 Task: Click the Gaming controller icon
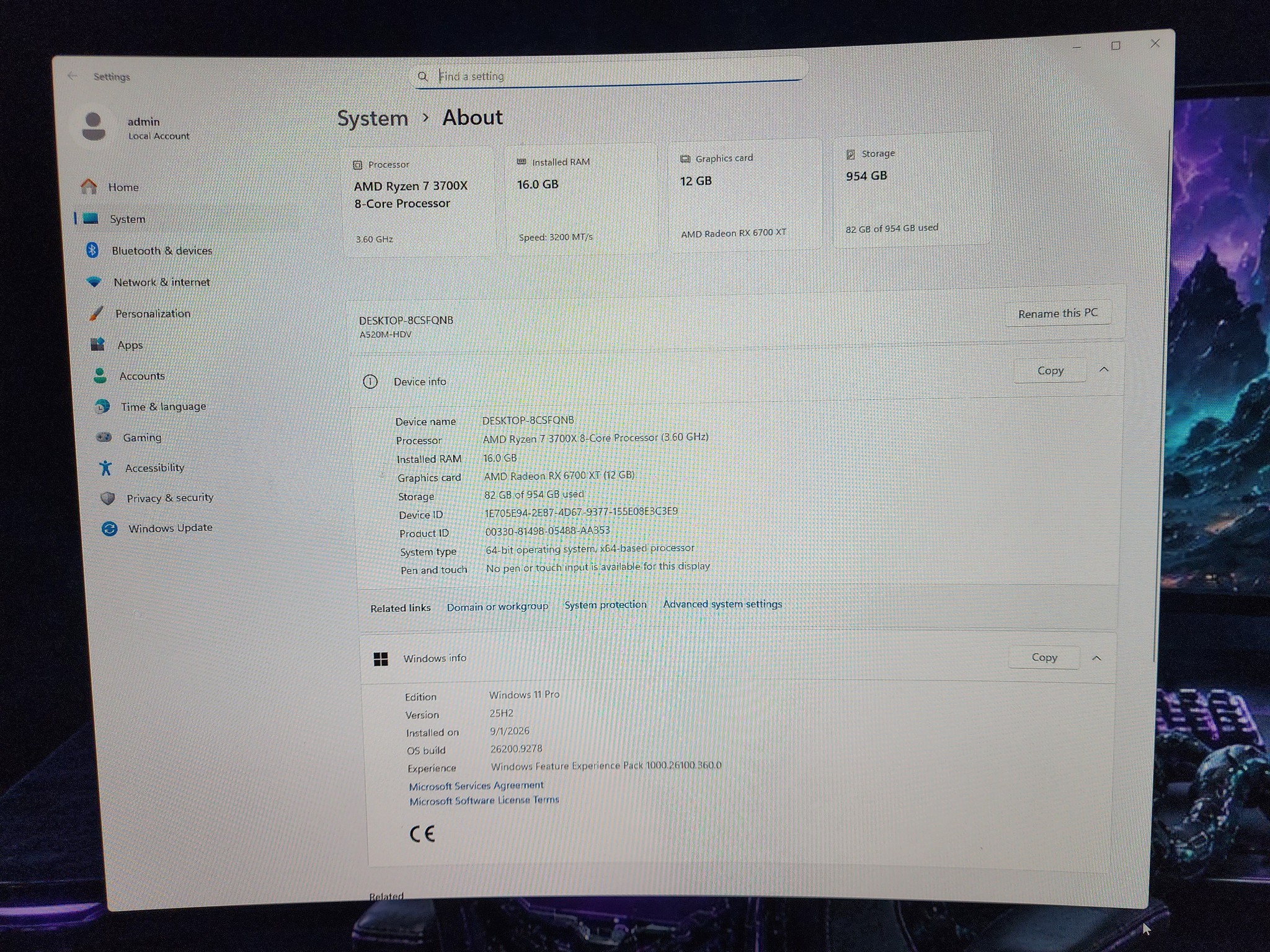point(104,437)
